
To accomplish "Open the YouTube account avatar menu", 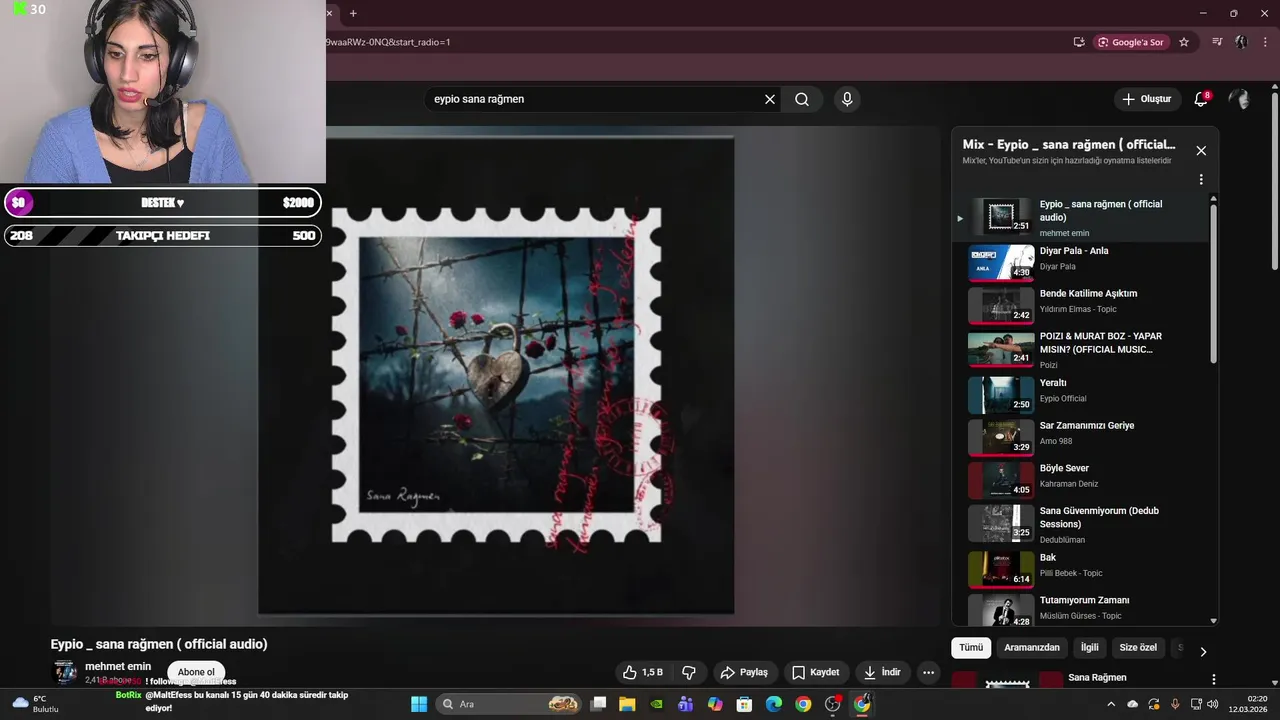I will [1239, 99].
